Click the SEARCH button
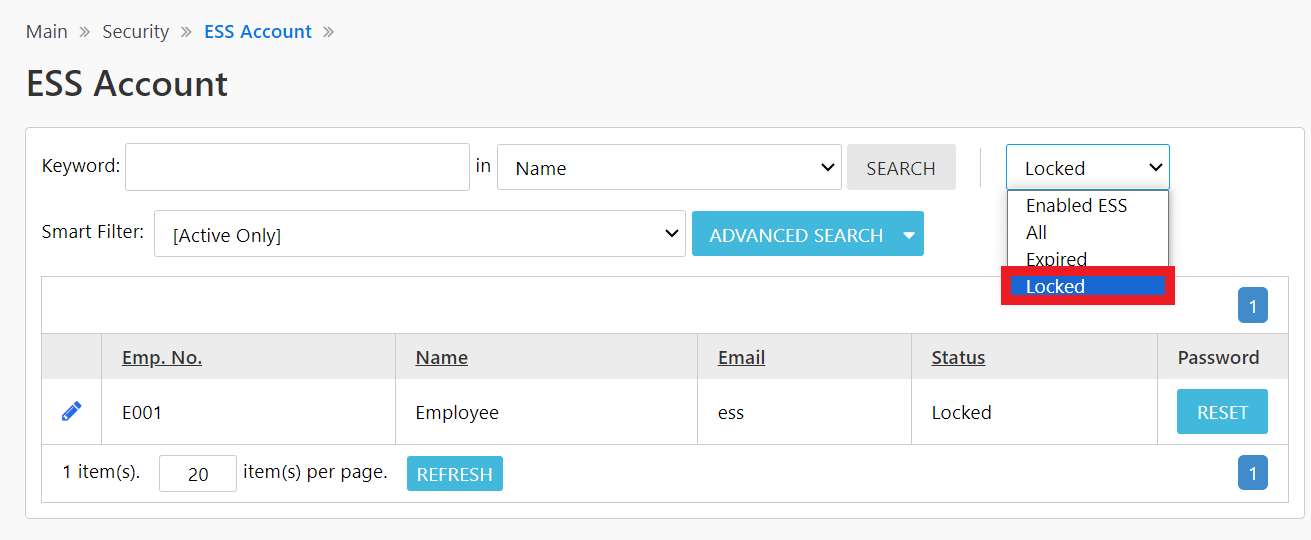 [901, 167]
